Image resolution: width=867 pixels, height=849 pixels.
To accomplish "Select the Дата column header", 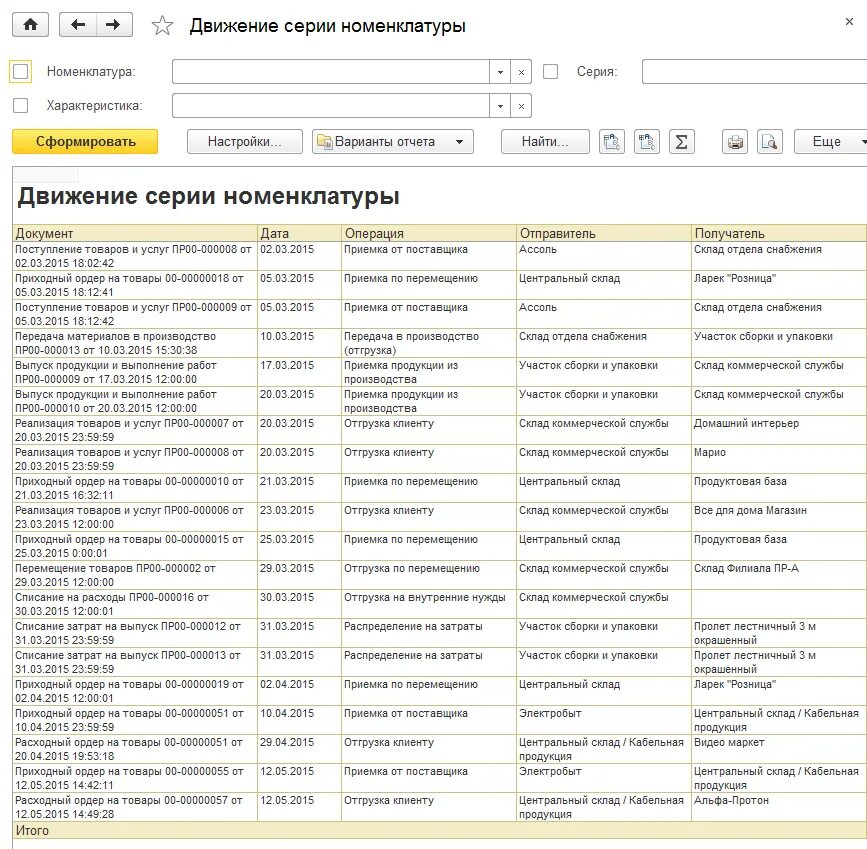I will tap(299, 233).
